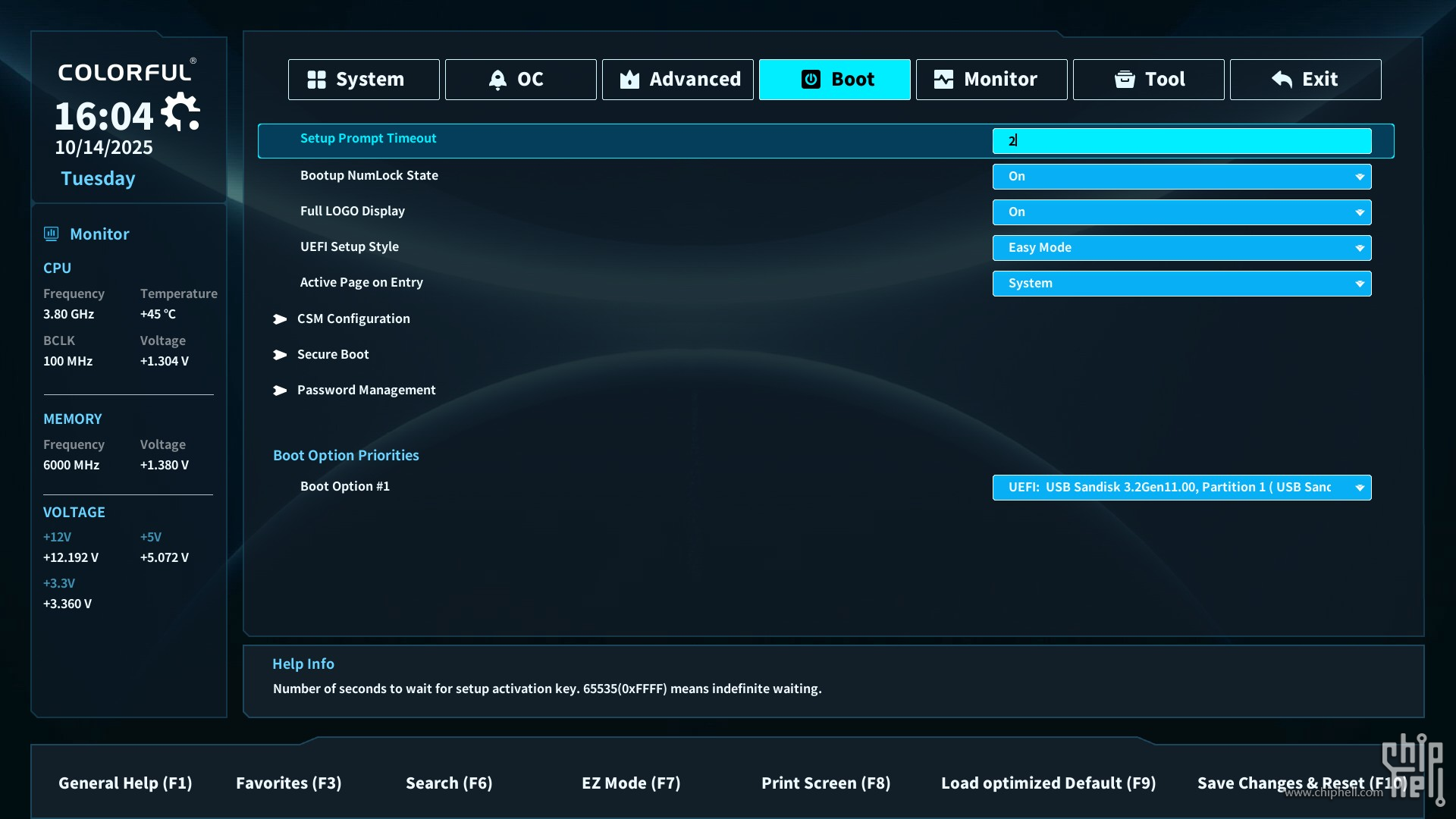Click the Monitor panel chip icon
Image resolution: width=1456 pixels, height=819 pixels.
click(x=52, y=234)
